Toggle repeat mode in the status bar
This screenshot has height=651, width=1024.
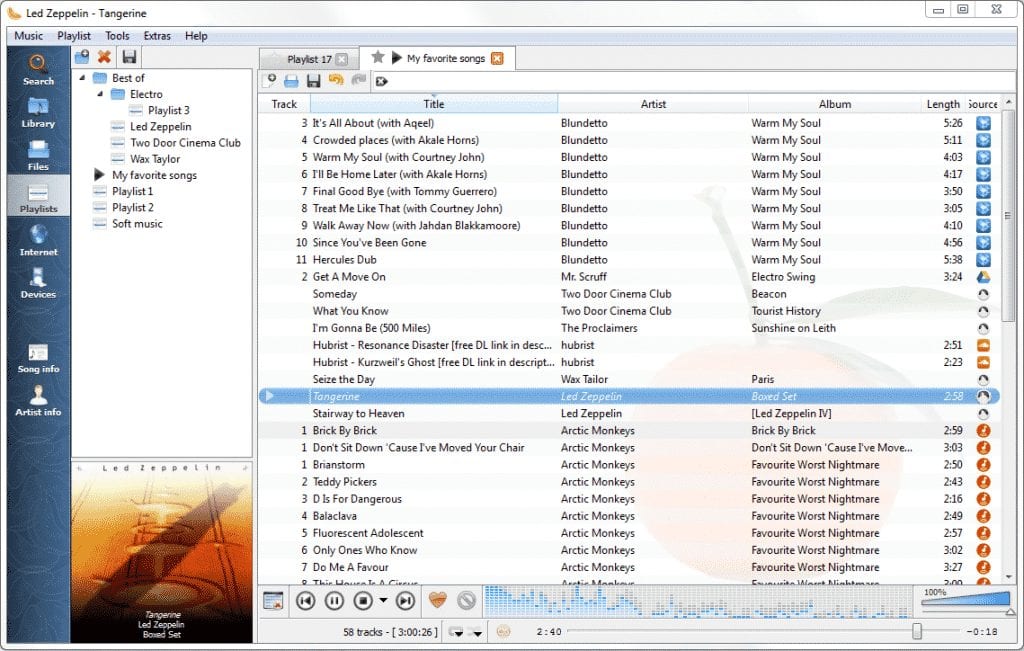456,632
